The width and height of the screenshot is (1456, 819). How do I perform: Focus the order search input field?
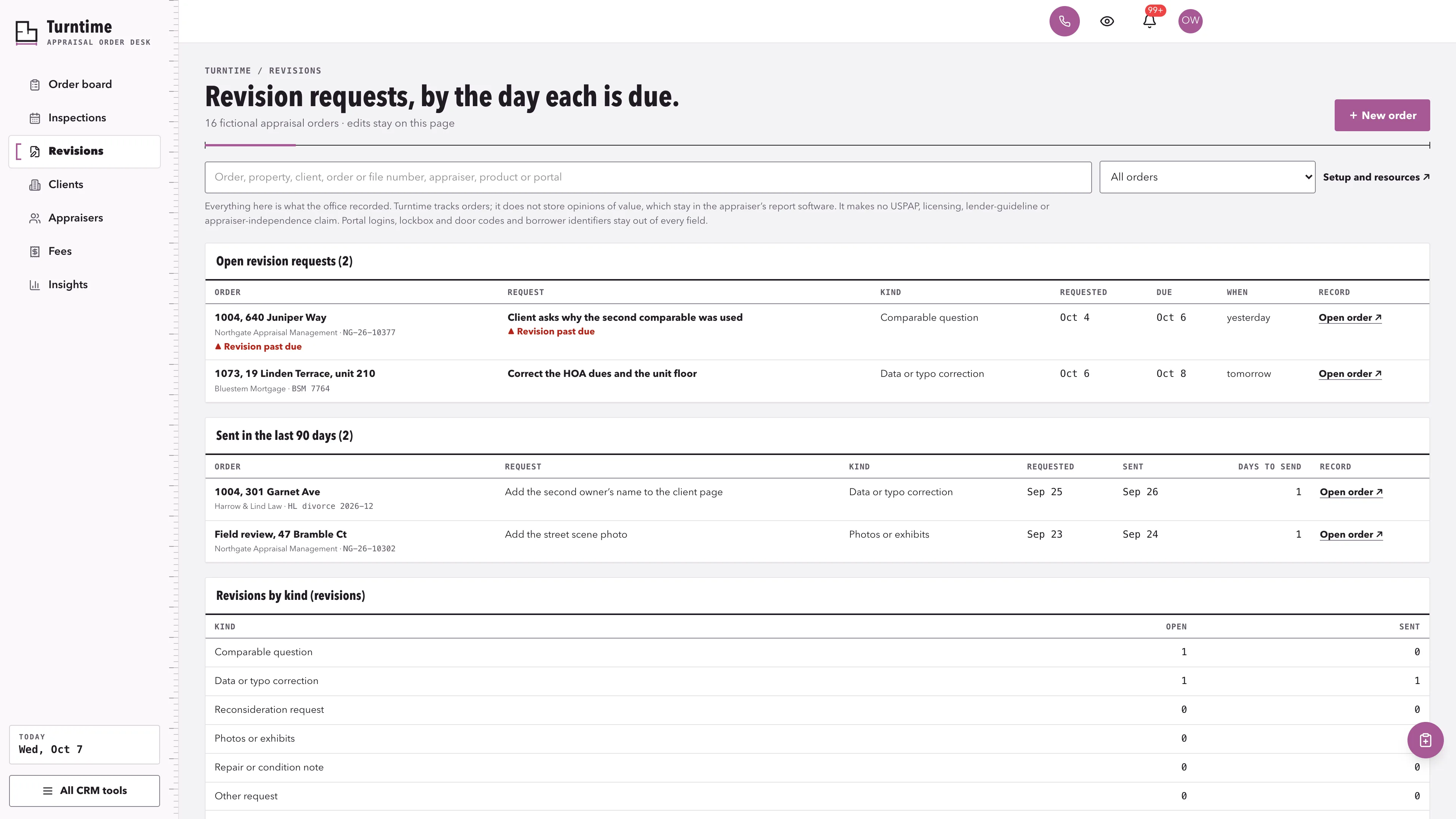[648, 177]
